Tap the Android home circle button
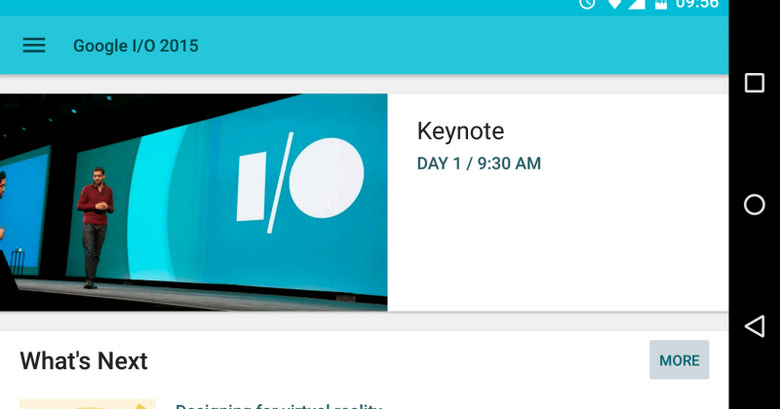 click(754, 204)
